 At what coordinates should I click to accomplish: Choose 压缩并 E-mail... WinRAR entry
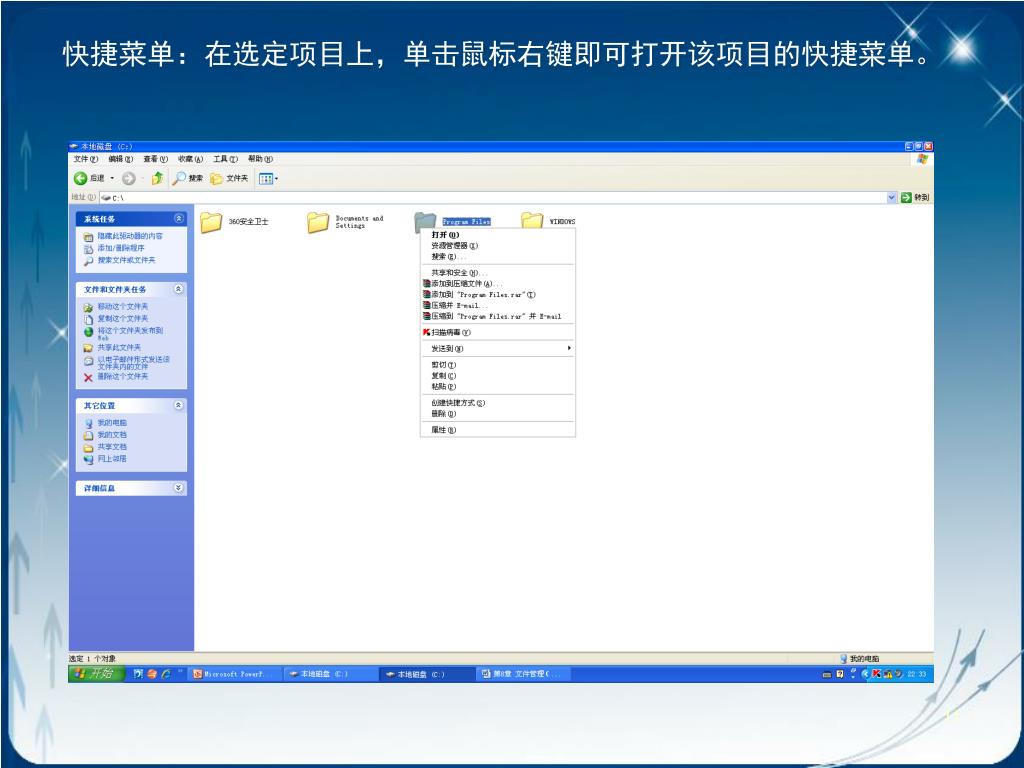pyautogui.click(x=498, y=306)
